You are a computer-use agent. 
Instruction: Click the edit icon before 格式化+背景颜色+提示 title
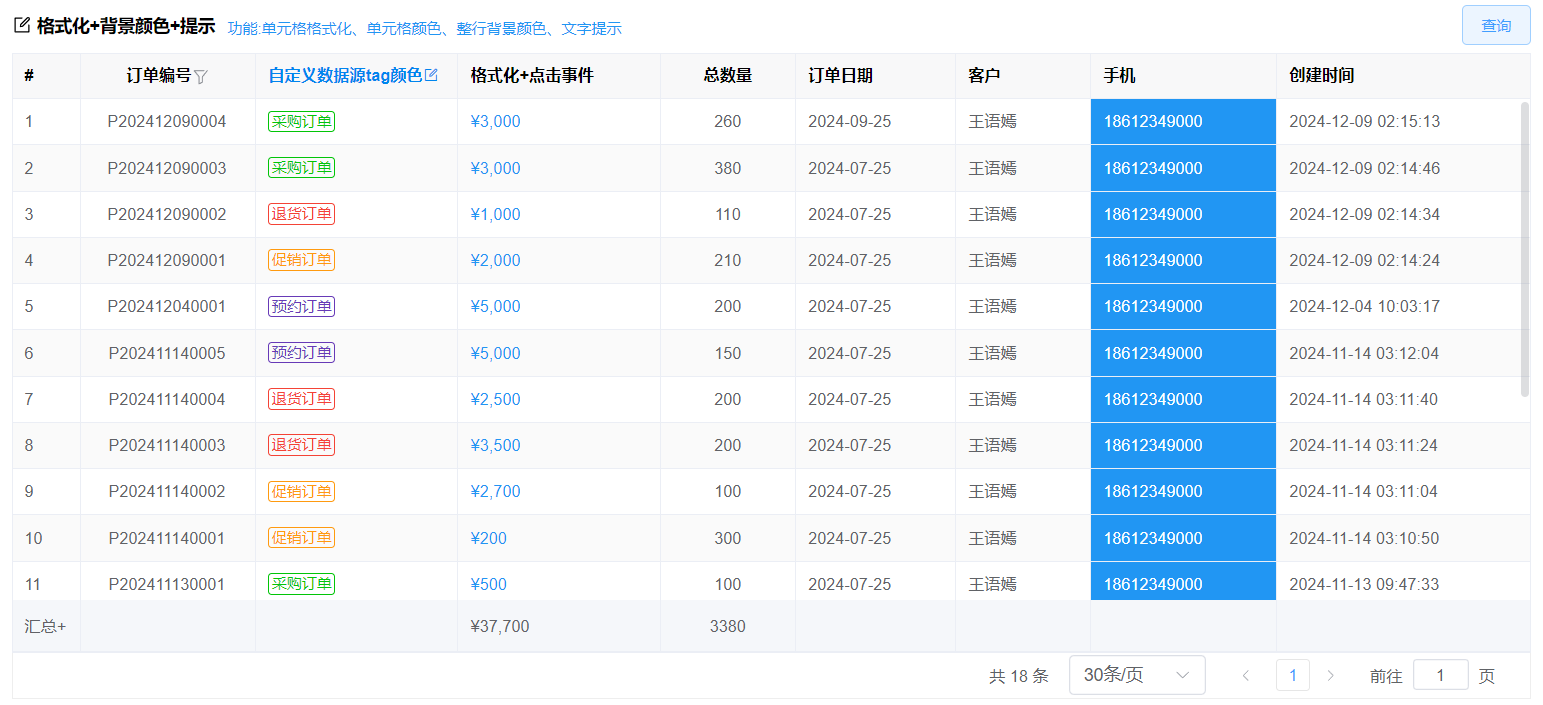point(22,26)
